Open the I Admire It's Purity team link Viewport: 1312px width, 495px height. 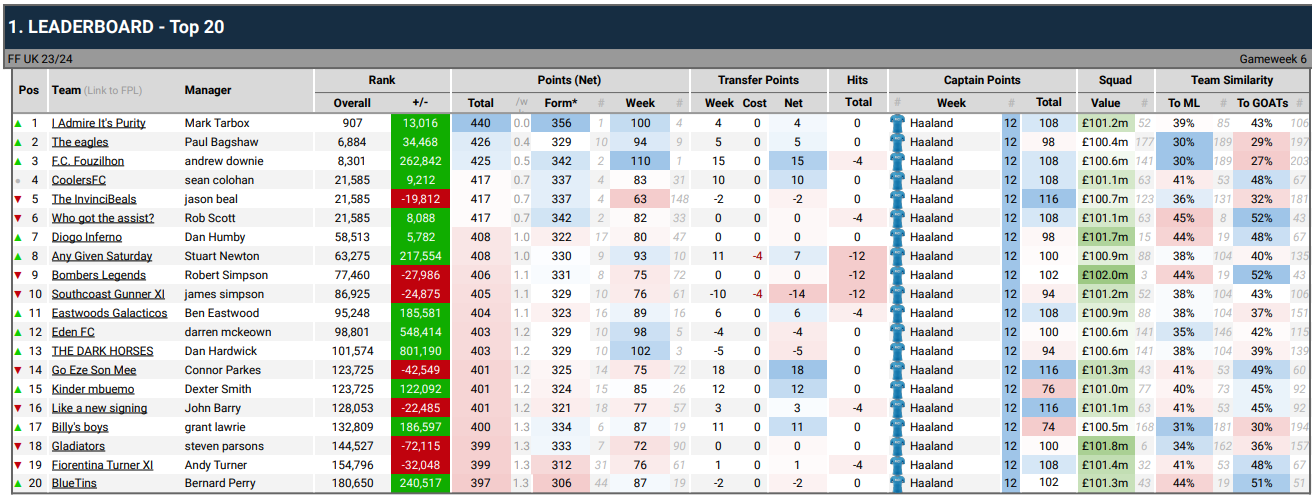point(98,123)
